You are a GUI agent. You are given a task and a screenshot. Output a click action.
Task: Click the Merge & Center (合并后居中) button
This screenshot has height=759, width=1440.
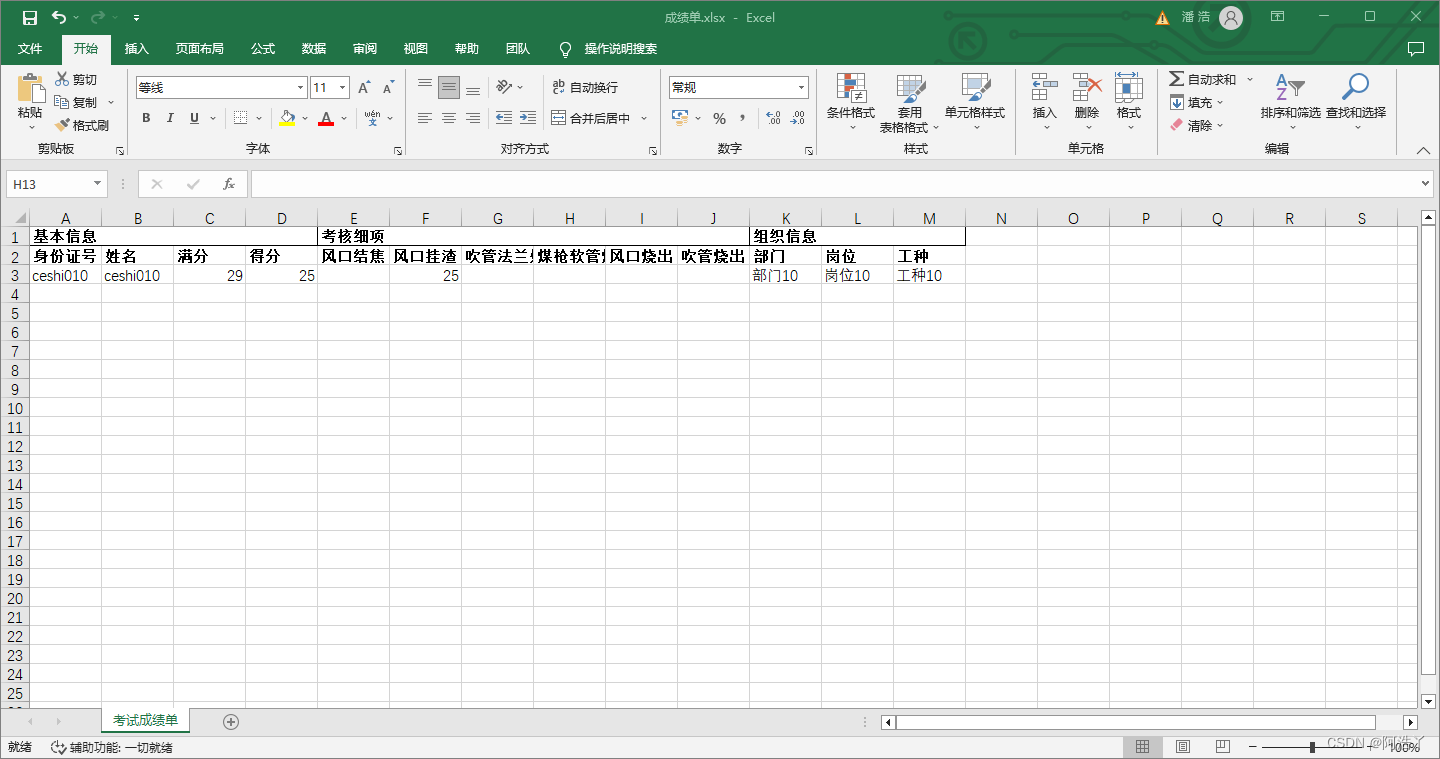597,118
